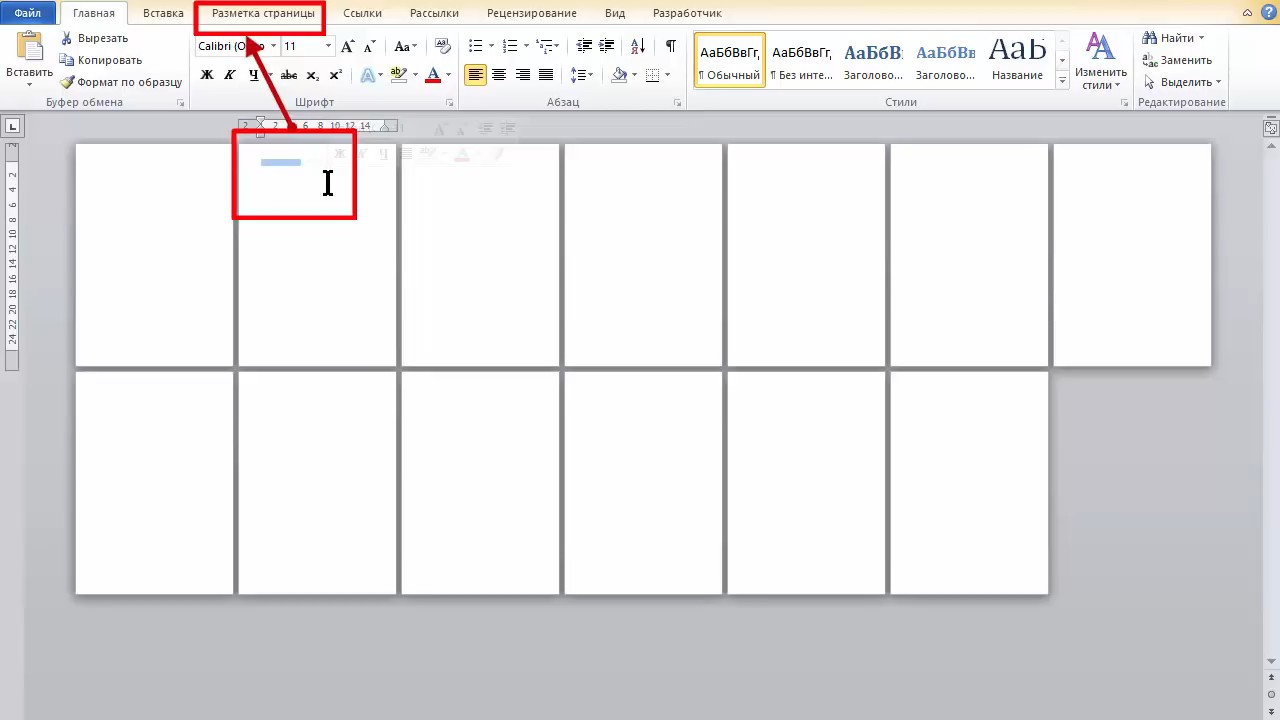Switch to Вид tab
Screen dimensions: 1280x720
tap(615, 13)
